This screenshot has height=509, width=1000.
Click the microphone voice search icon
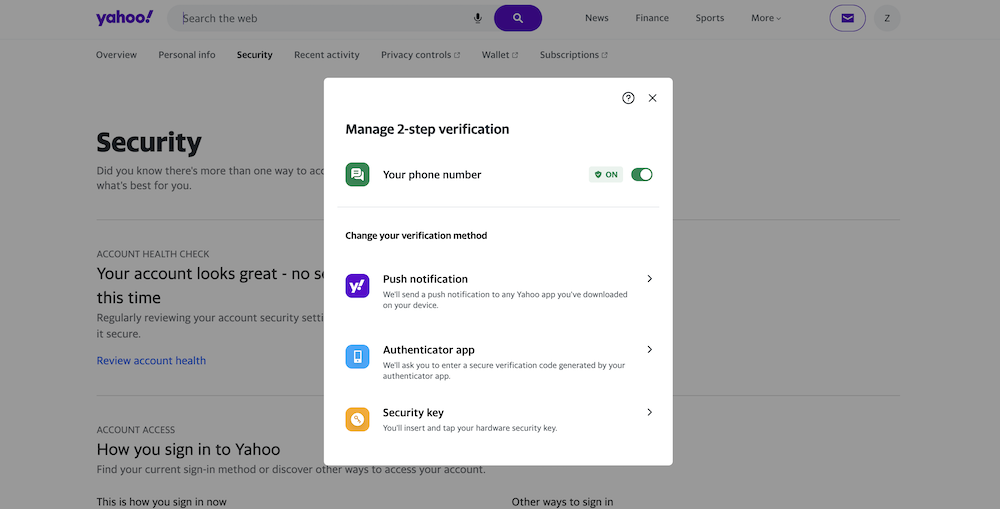[x=478, y=18]
